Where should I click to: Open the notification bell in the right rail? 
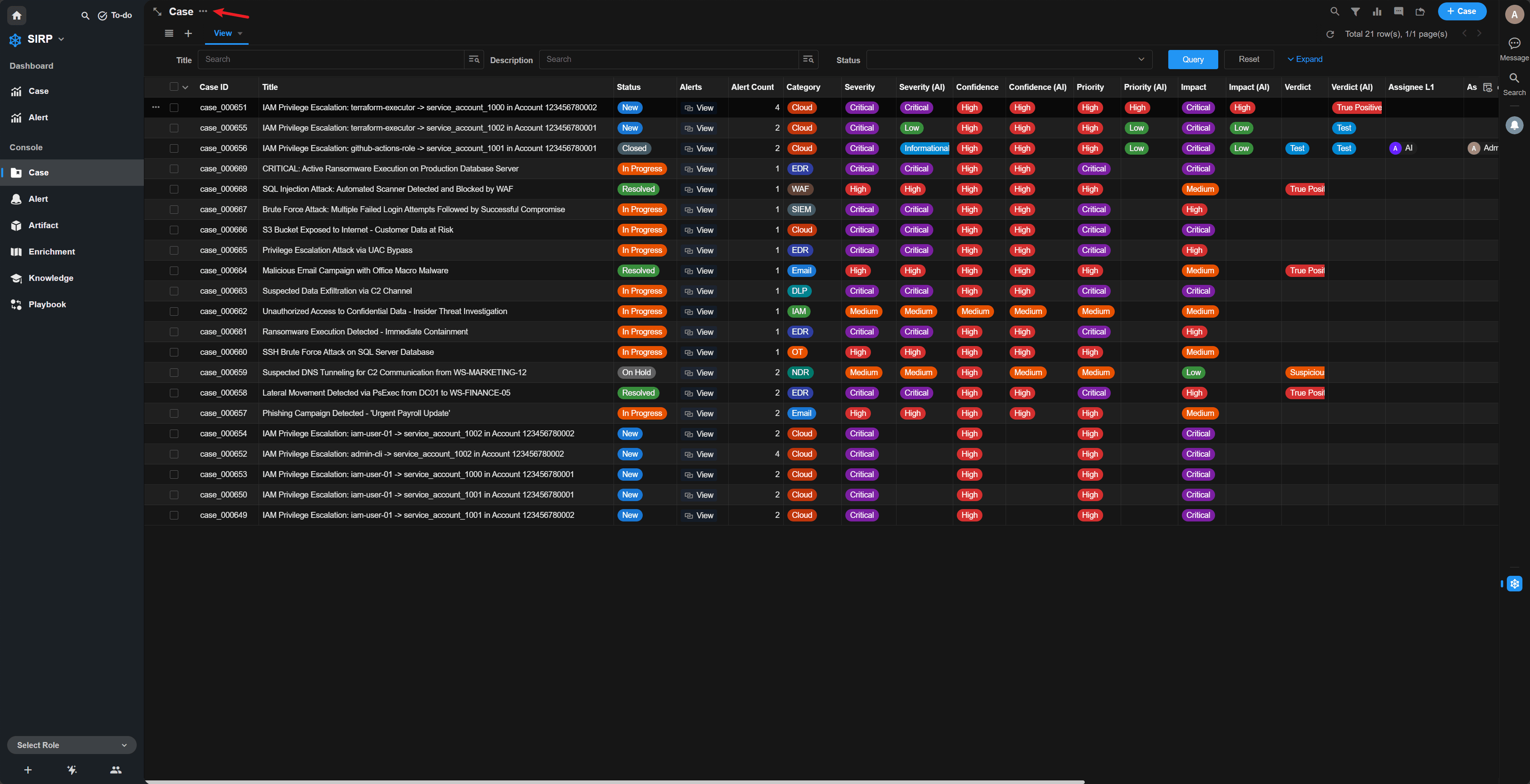pyautogui.click(x=1514, y=125)
